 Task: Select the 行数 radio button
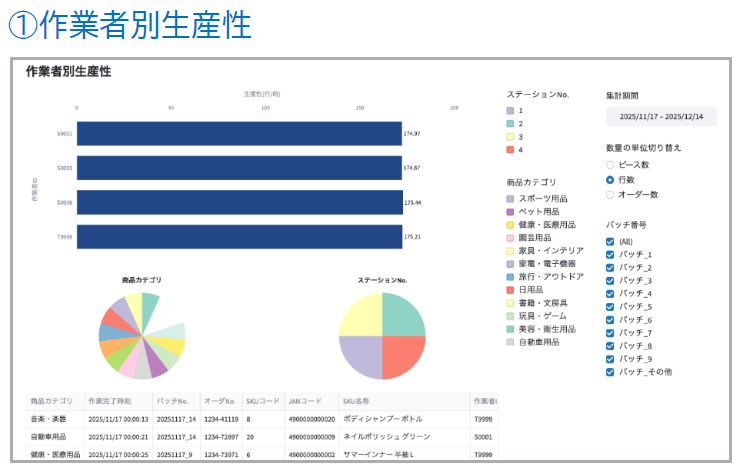610,180
